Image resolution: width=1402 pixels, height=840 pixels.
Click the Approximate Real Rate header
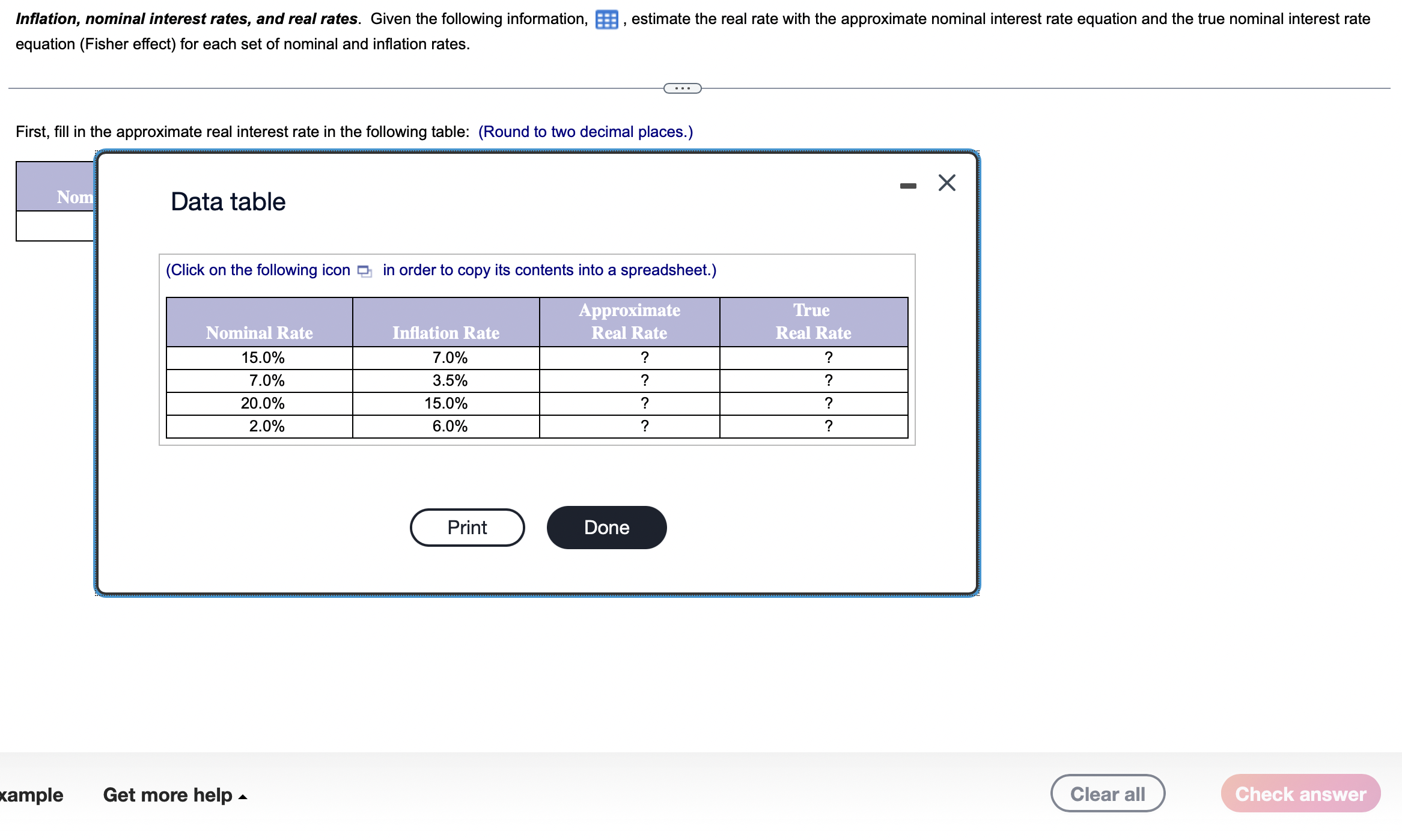(x=629, y=321)
